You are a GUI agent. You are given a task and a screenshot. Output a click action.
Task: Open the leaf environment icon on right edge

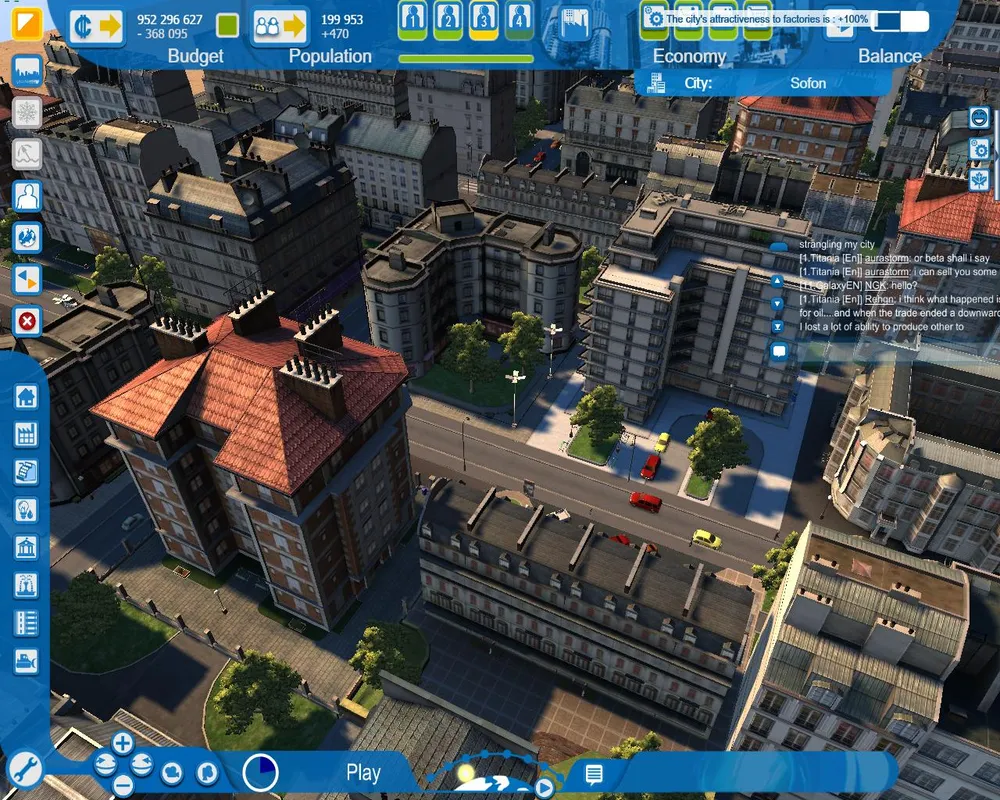[x=980, y=180]
